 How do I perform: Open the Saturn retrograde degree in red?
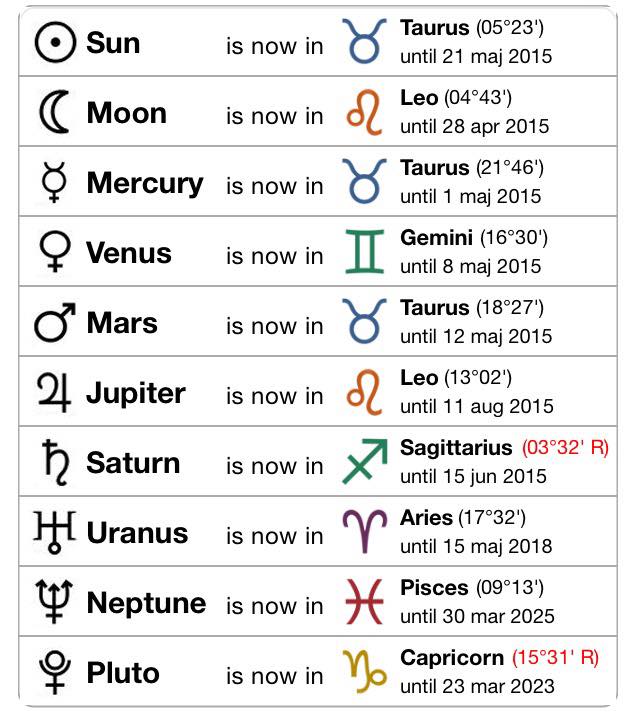point(565,447)
